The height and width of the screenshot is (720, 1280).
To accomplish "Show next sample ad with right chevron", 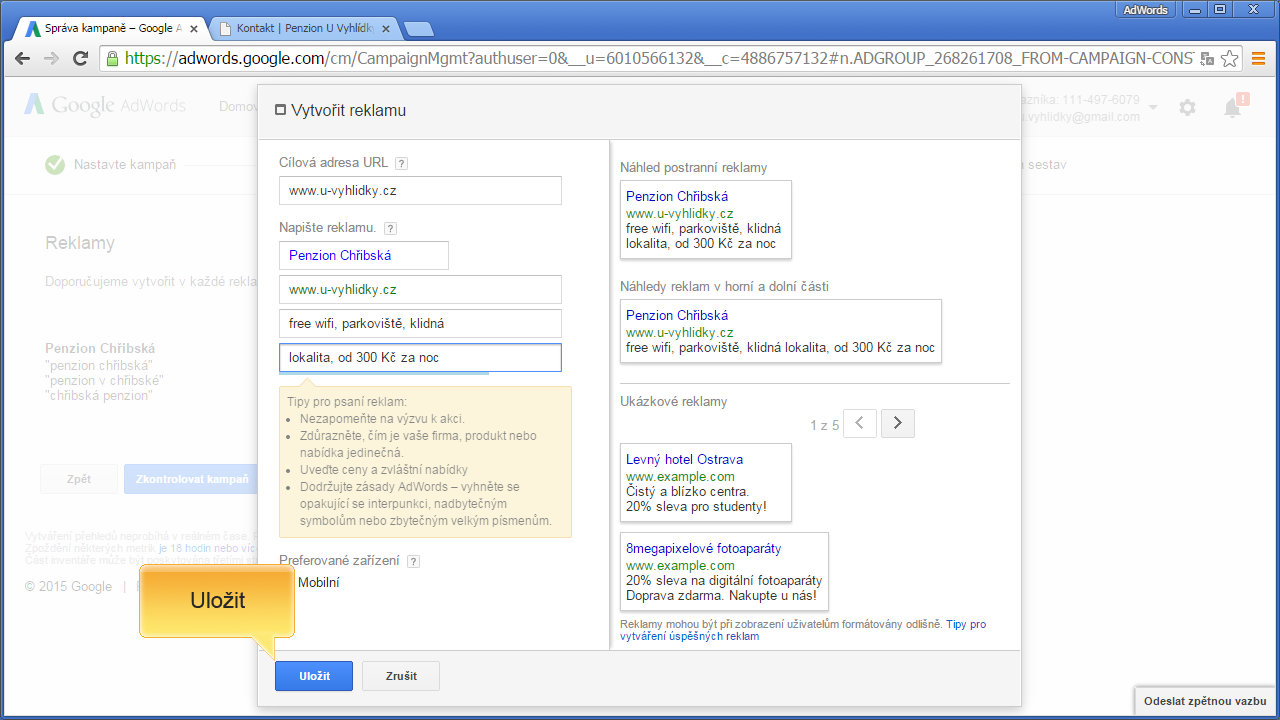I will coord(898,423).
